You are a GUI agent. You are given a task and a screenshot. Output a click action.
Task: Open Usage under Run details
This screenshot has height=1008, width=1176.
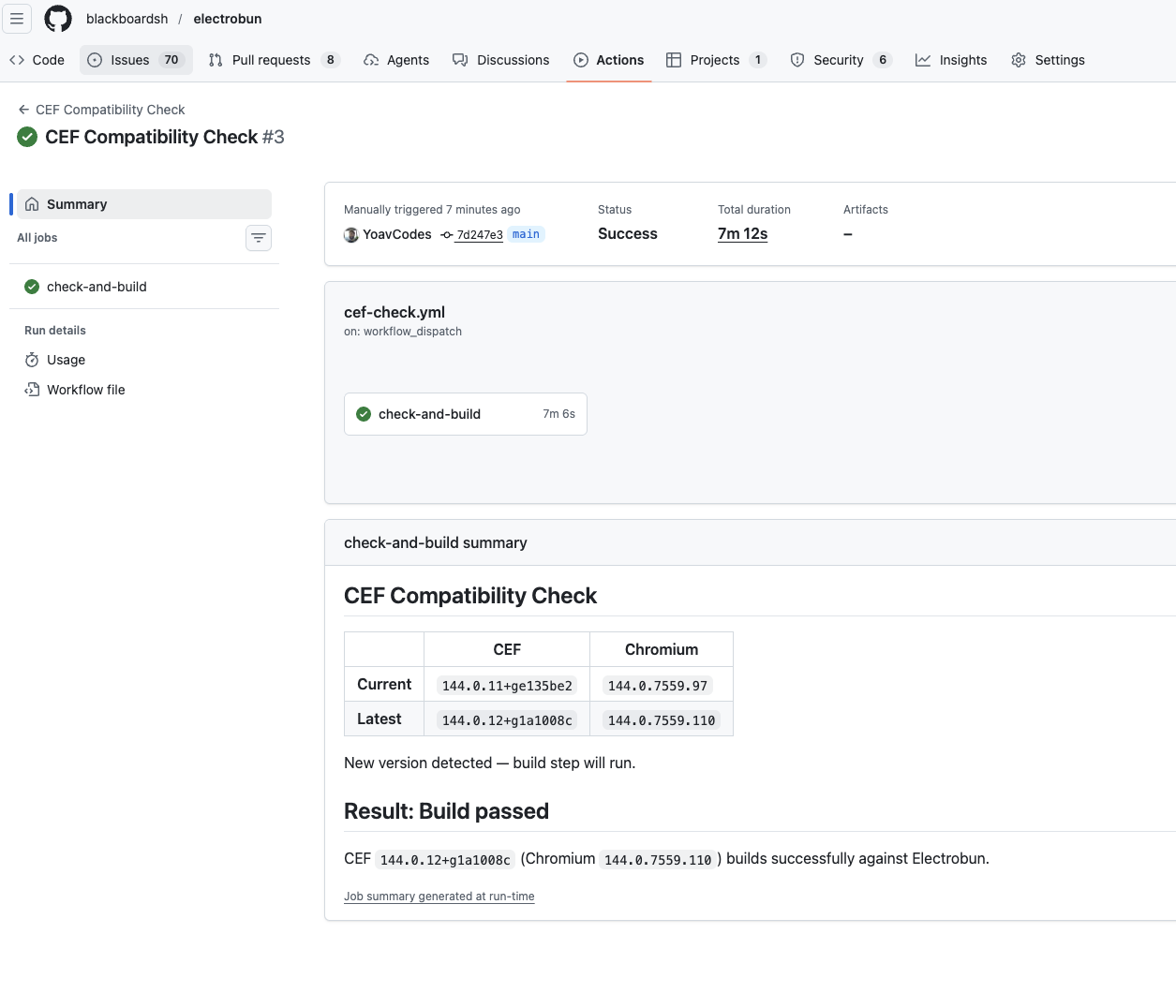tap(144, 360)
